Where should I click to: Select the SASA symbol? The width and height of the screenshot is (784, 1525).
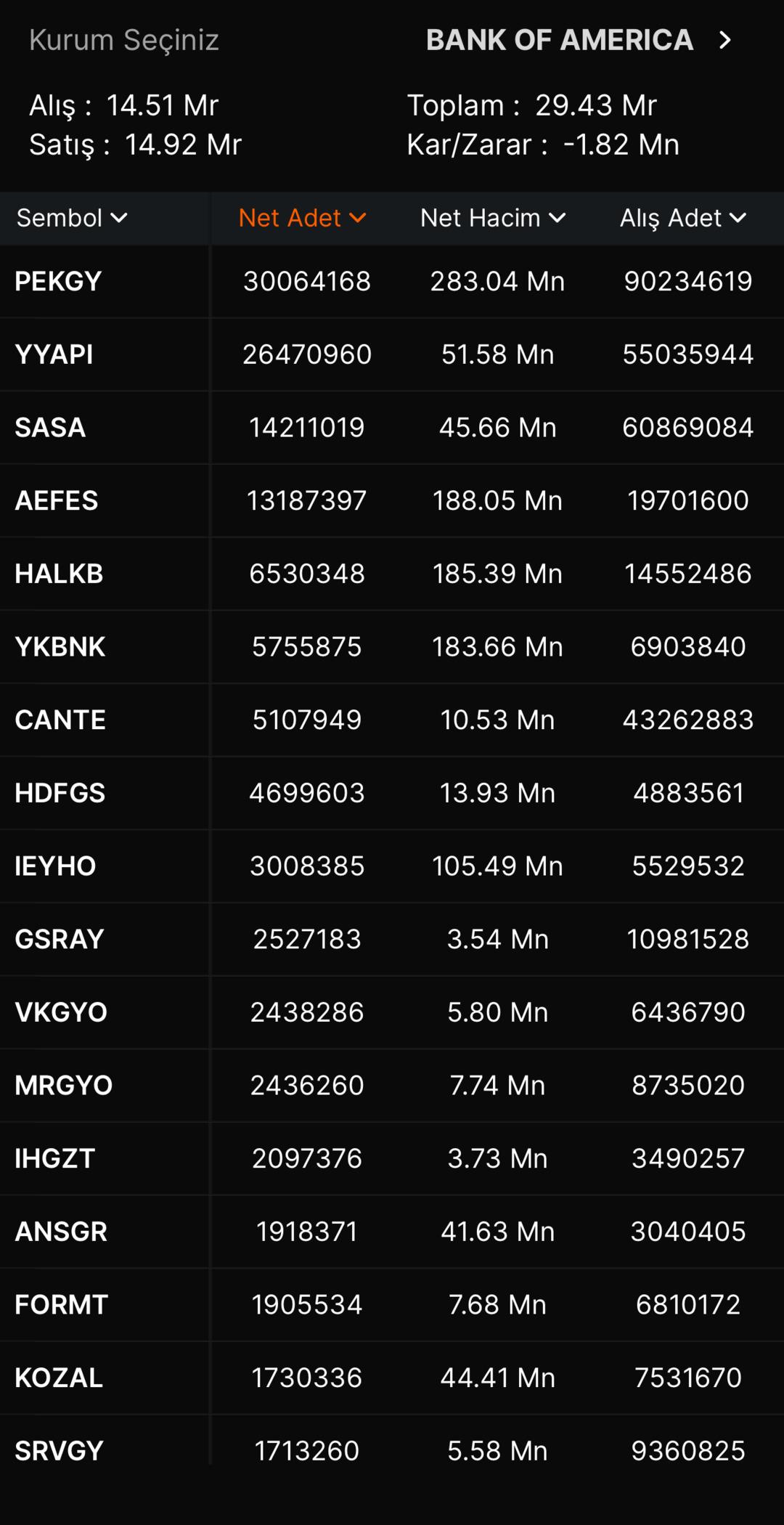50,428
